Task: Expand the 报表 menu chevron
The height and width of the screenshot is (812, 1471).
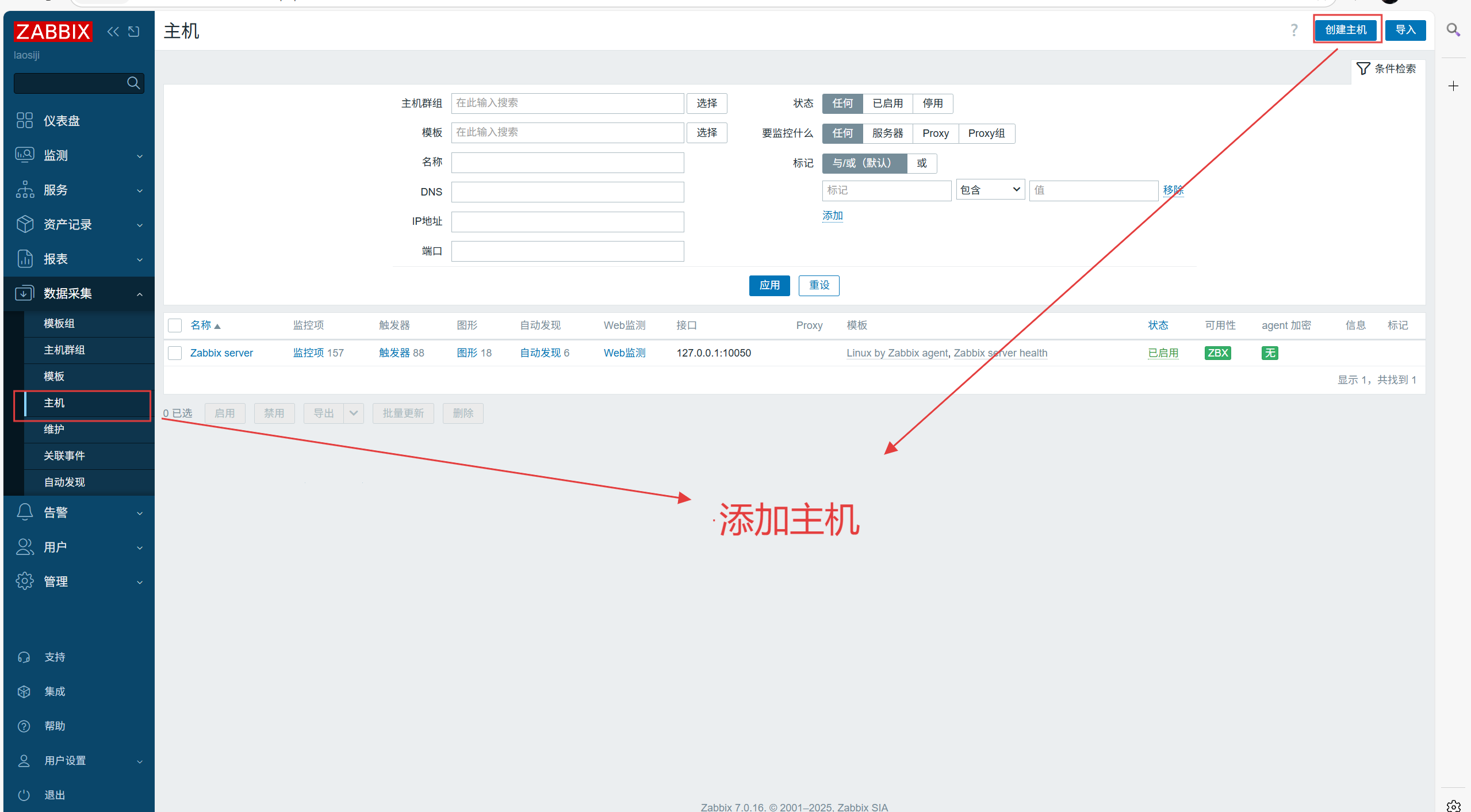Action: [140, 259]
